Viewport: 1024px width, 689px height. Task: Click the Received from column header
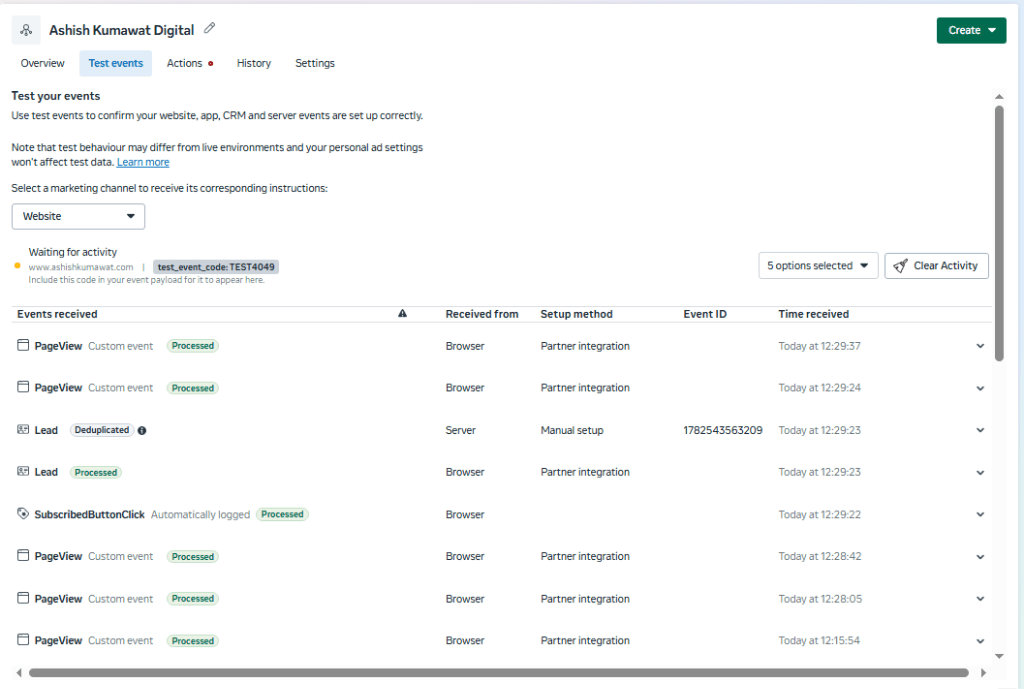482,314
